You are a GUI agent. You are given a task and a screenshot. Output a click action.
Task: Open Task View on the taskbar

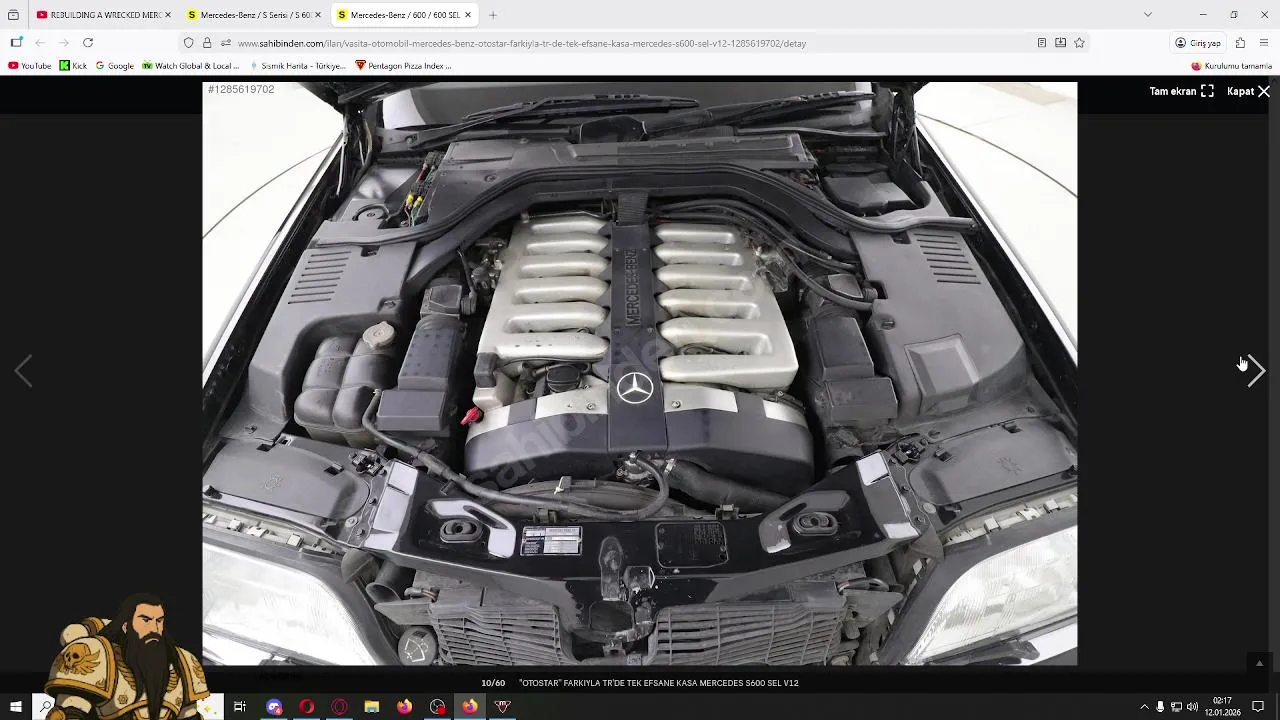click(240, 707)
